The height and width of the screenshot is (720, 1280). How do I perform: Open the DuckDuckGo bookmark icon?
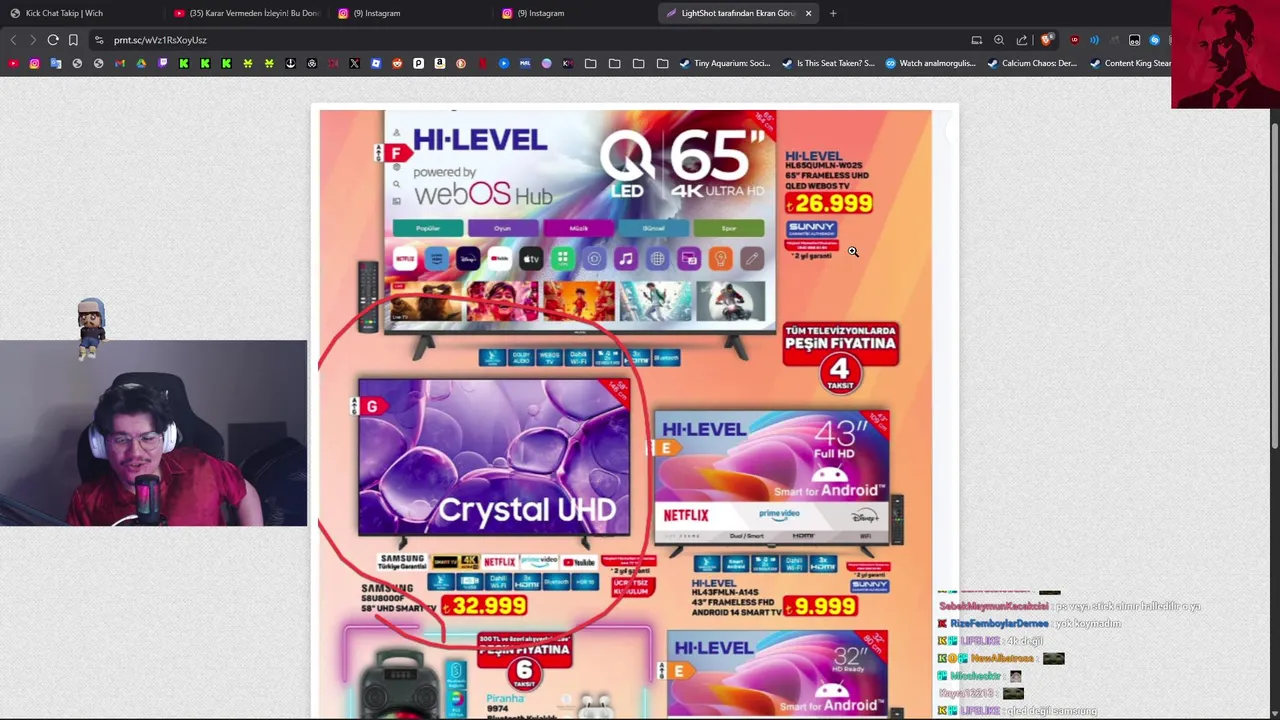(461, 63)
